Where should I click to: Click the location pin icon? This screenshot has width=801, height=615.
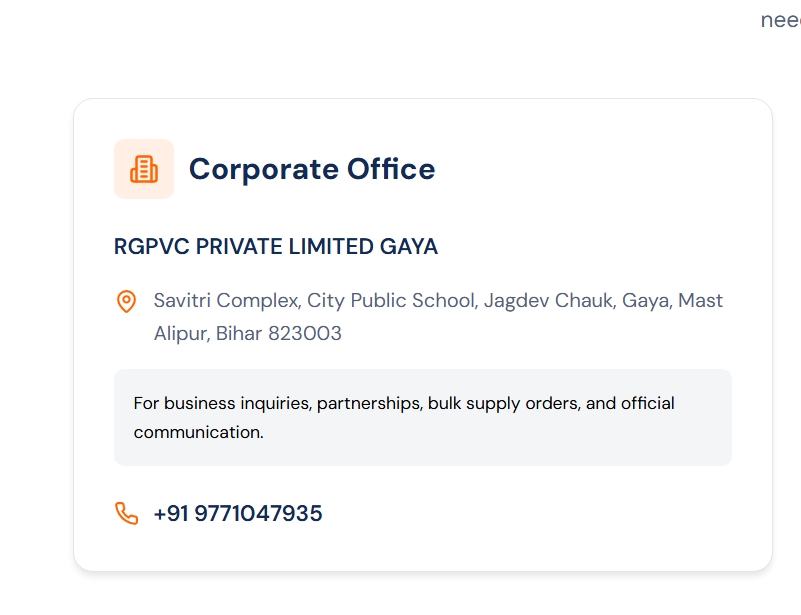point(126,301)
